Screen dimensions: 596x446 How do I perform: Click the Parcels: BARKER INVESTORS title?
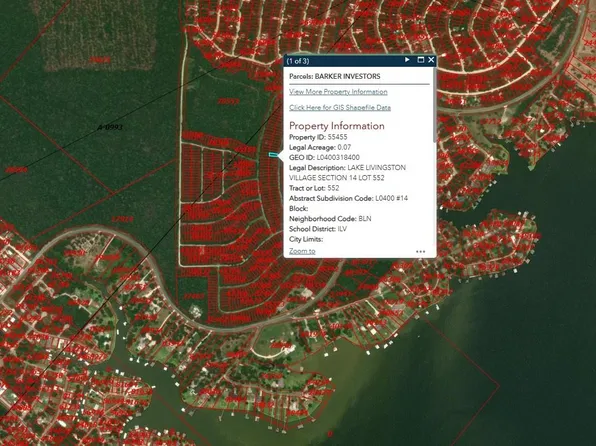[334, 76]
